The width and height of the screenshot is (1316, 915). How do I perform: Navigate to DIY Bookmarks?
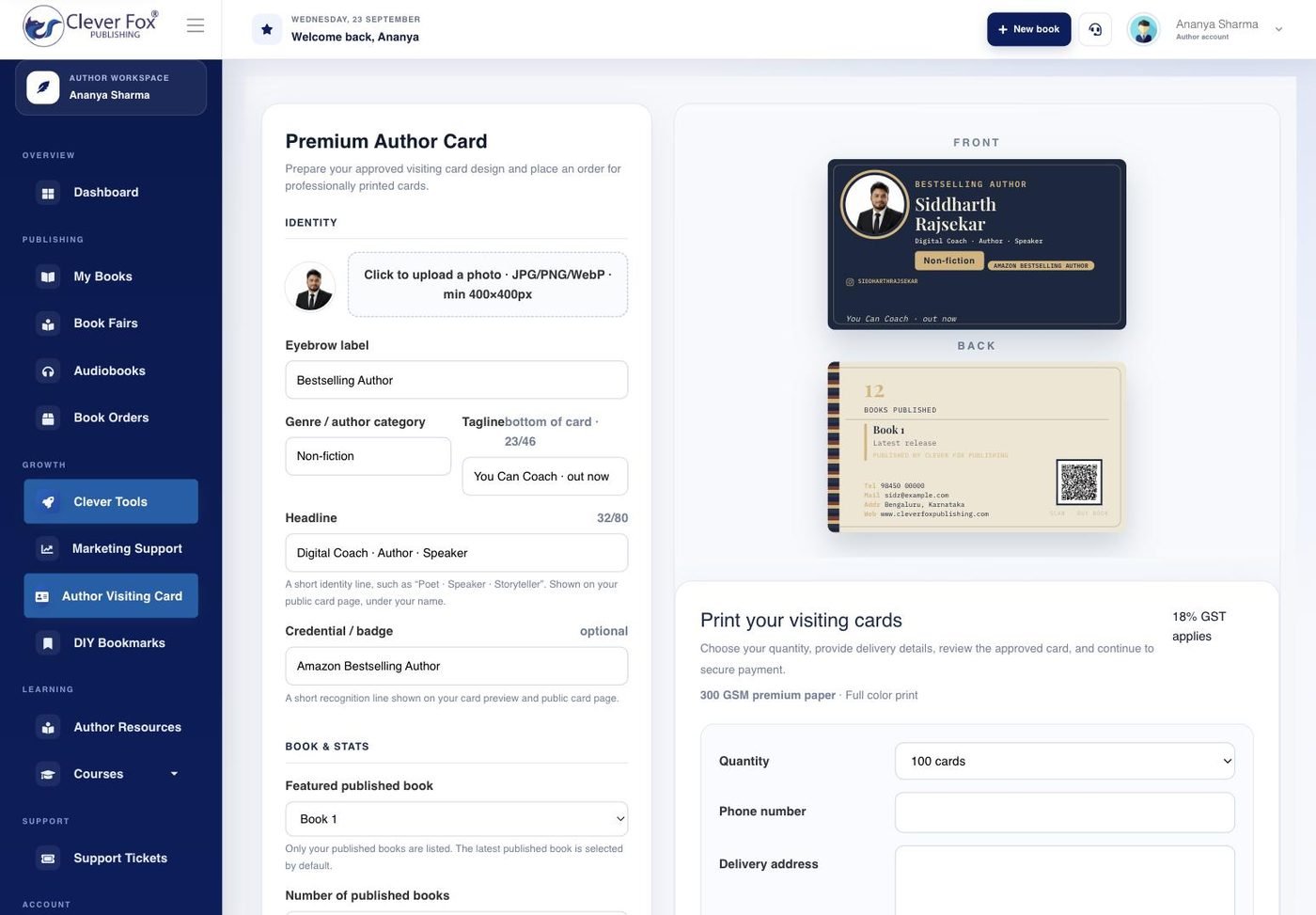coord(111,643)
